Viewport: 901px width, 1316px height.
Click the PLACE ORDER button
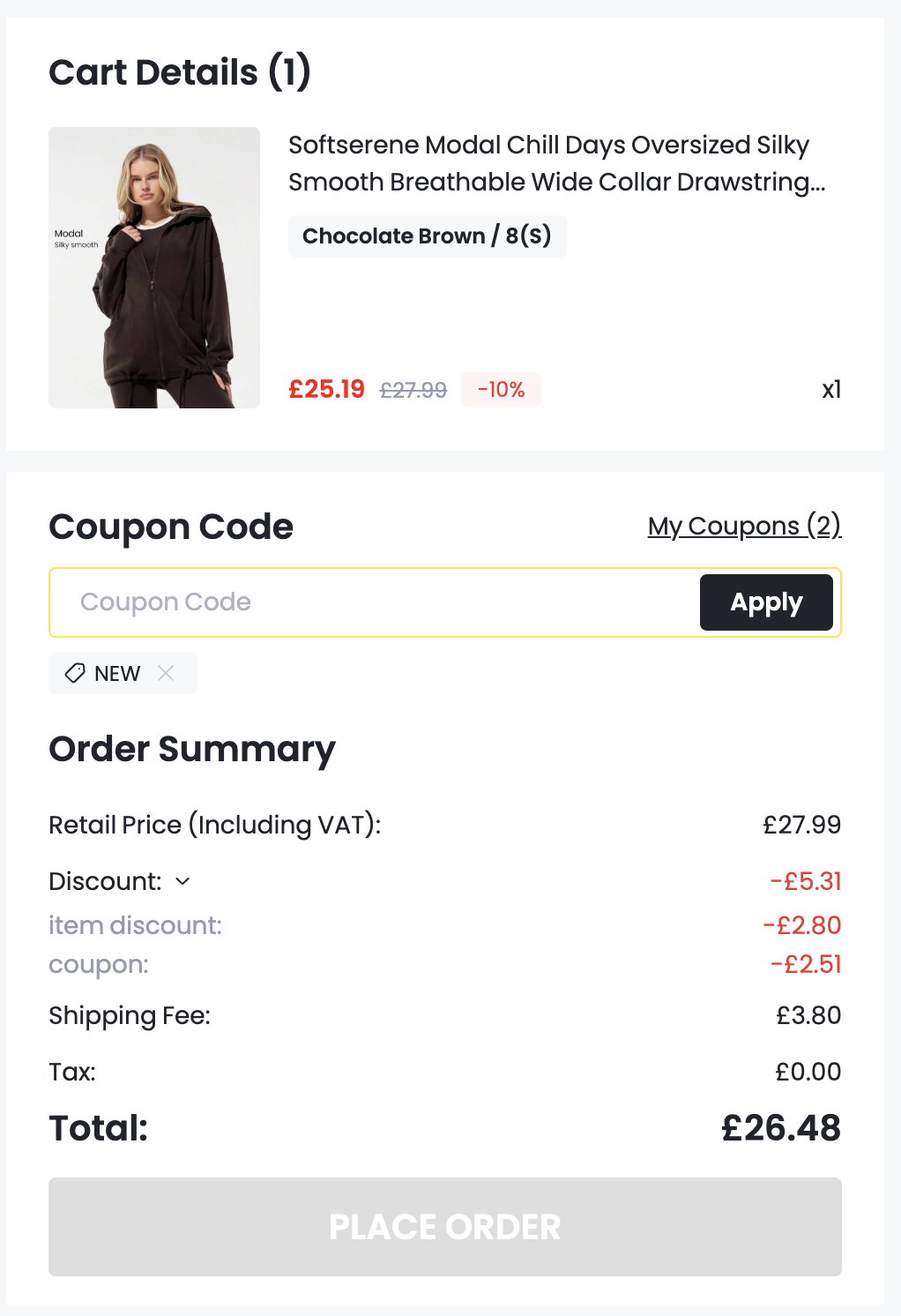(x=445, y=1226)
